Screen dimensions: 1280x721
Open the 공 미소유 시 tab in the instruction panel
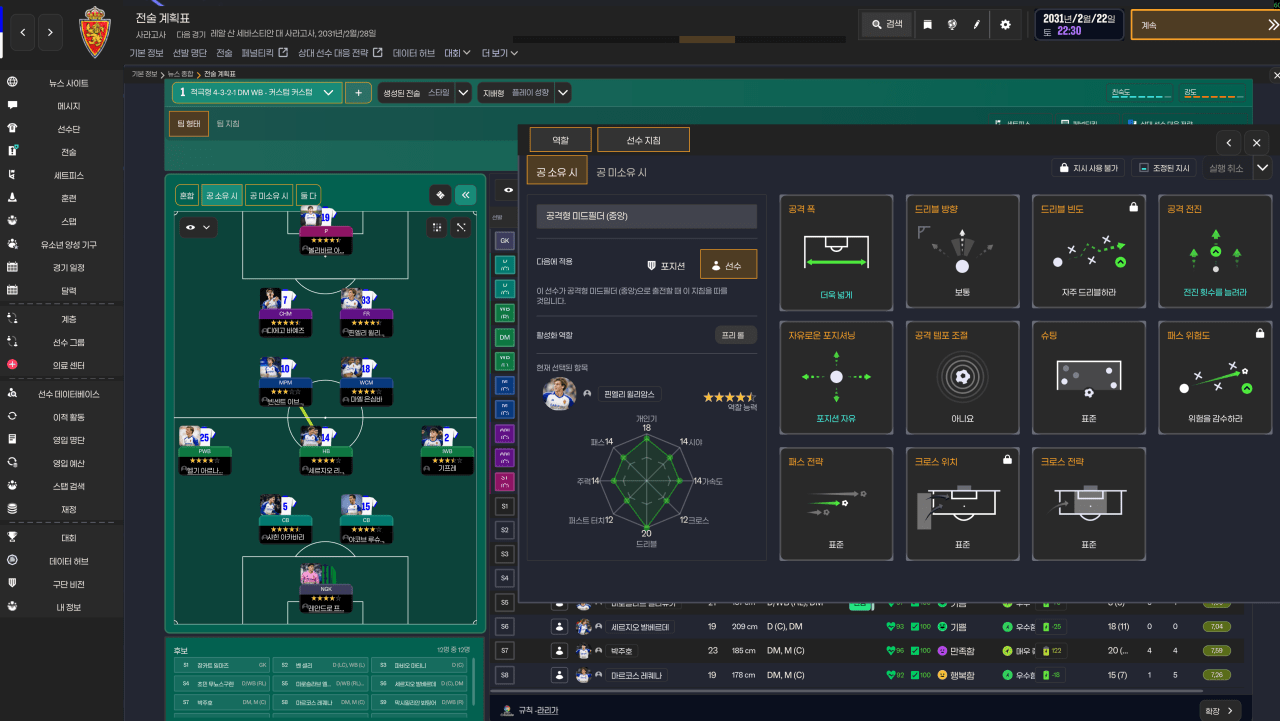click(x=621, y=172)
